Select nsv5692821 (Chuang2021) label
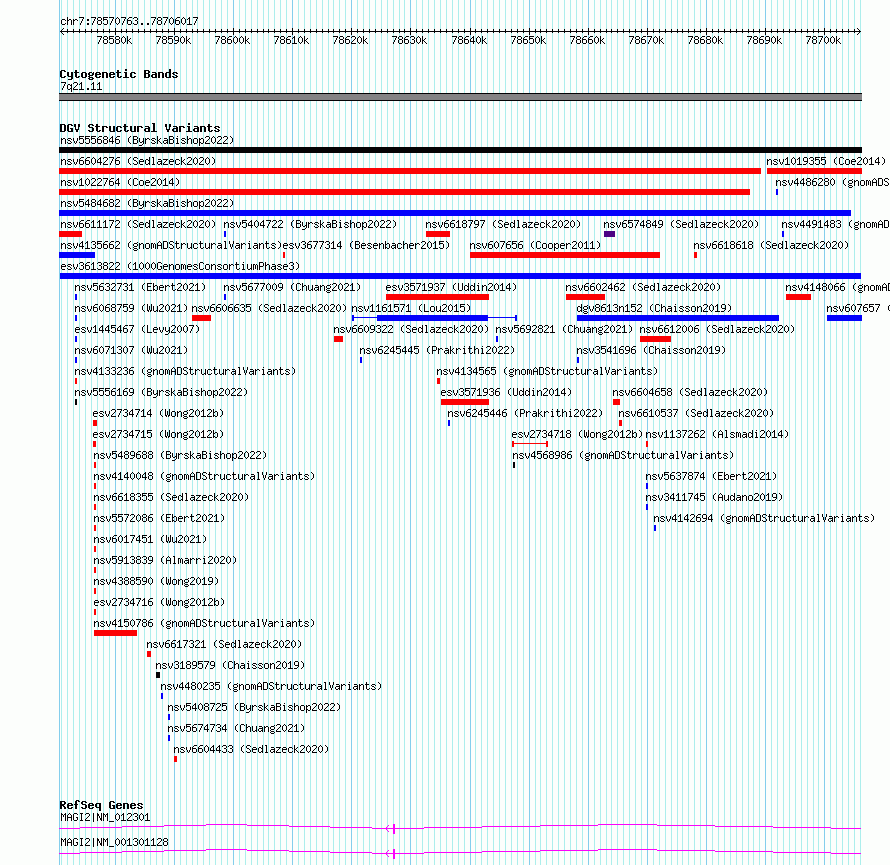This screenshot has height=865, width=890. [x=564, y=329]
